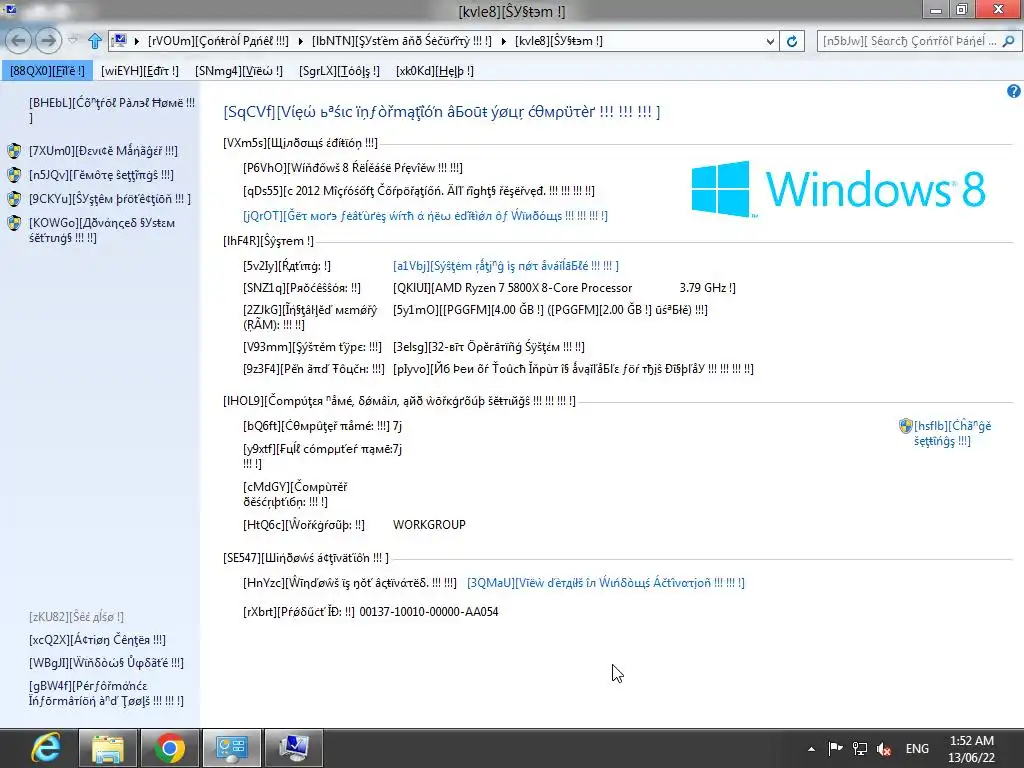Open Windows Update link
This screenshot has width=1024, height=768.
(x=106, y=663)
